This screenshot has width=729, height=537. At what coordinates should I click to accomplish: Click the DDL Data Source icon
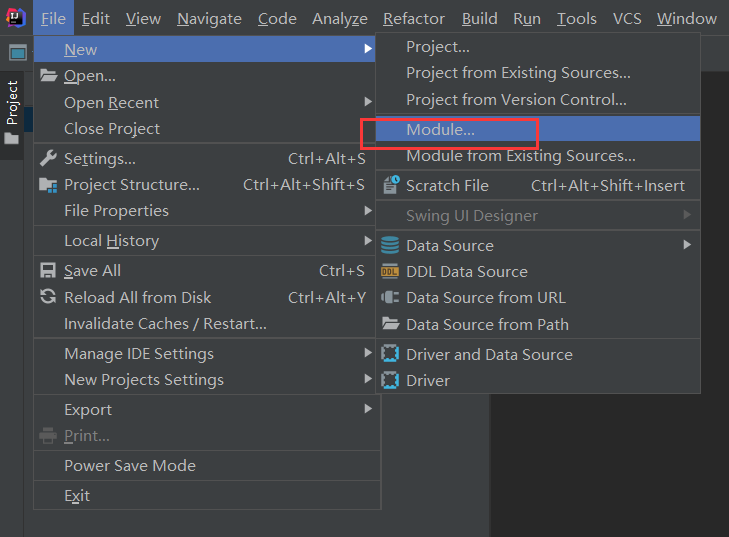tap(390, 272)
